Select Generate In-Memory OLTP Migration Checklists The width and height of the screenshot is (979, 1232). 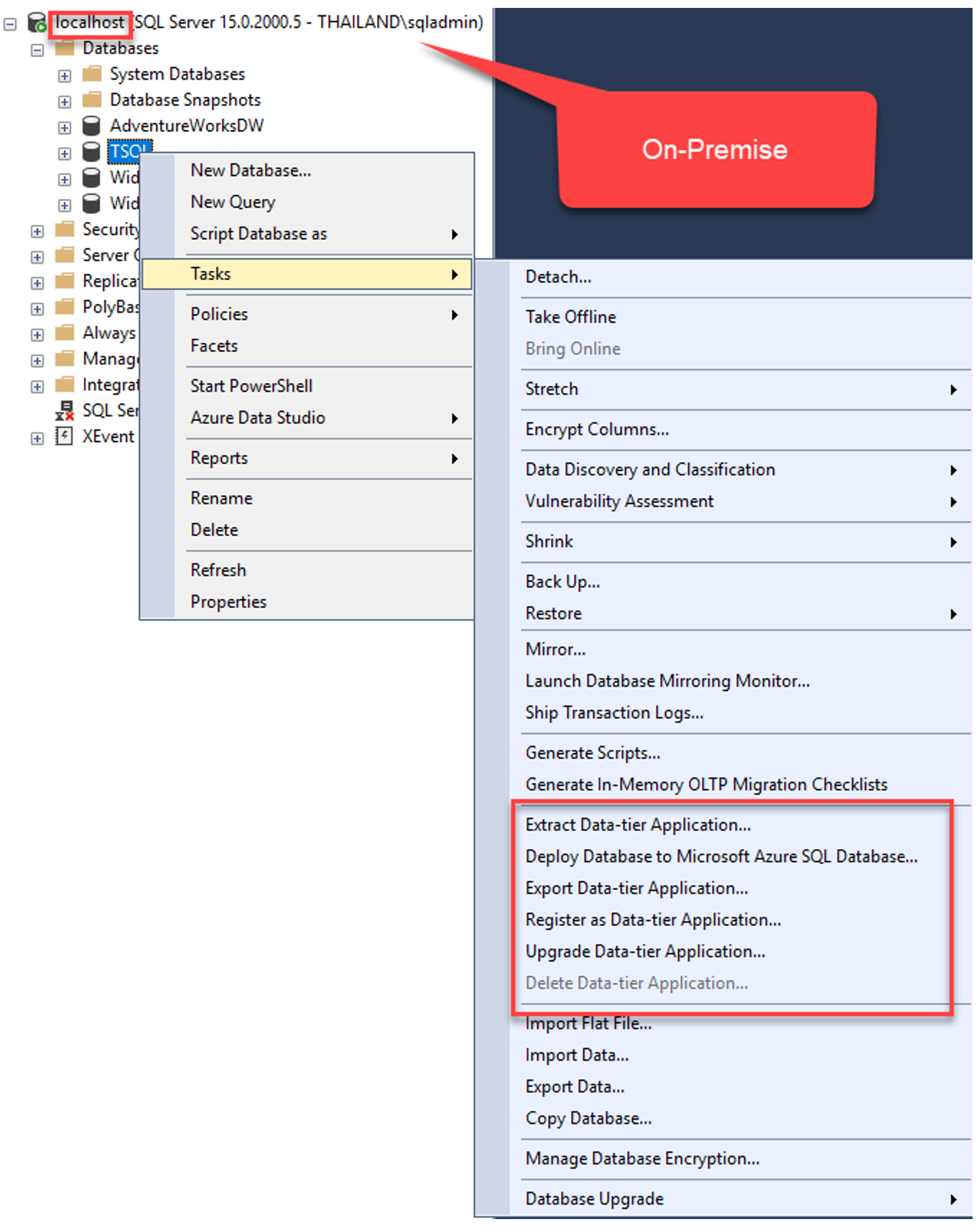tap(723, 784)
